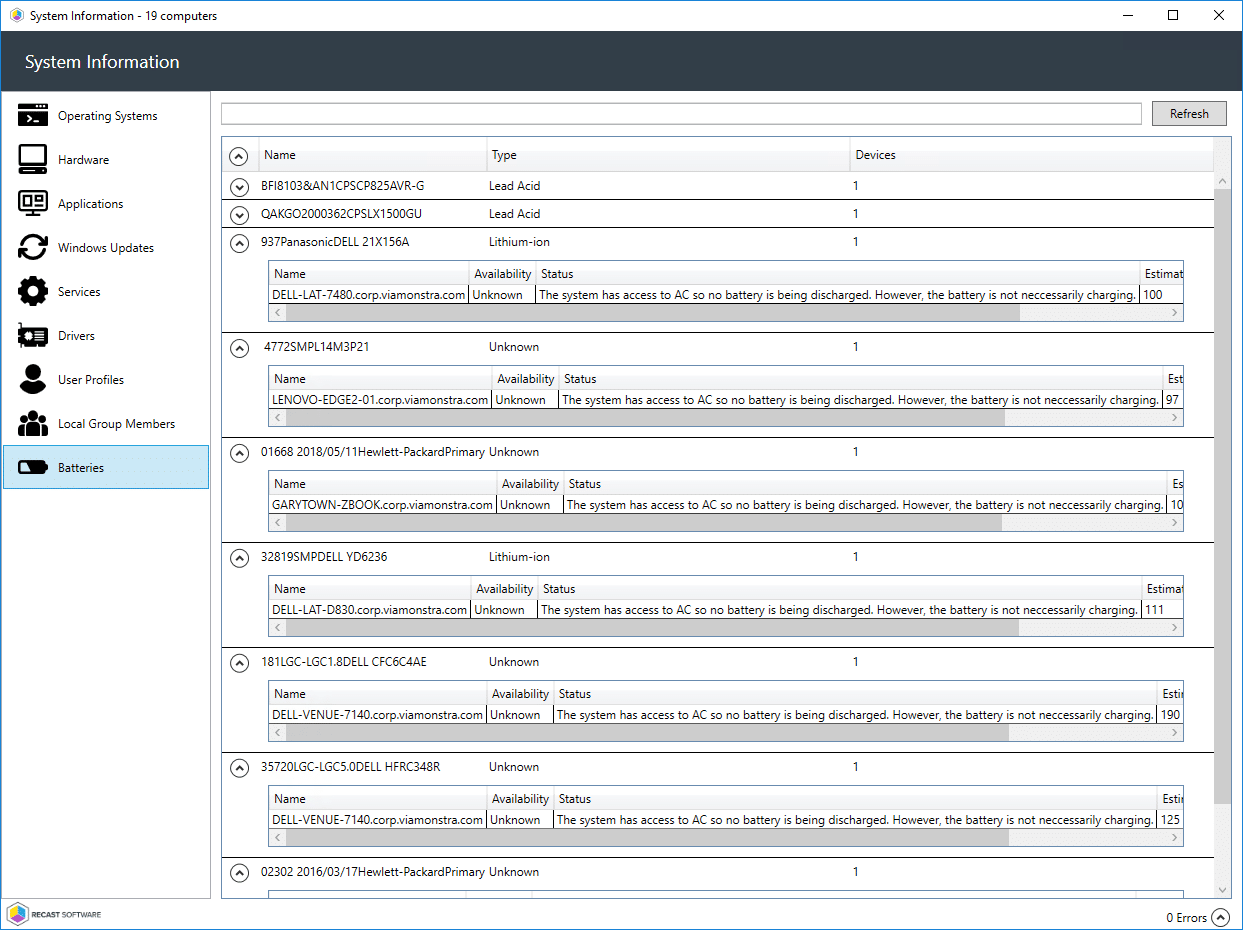Maximize the System Information window
1243x930 pixels.
[x=1173, y=15]
